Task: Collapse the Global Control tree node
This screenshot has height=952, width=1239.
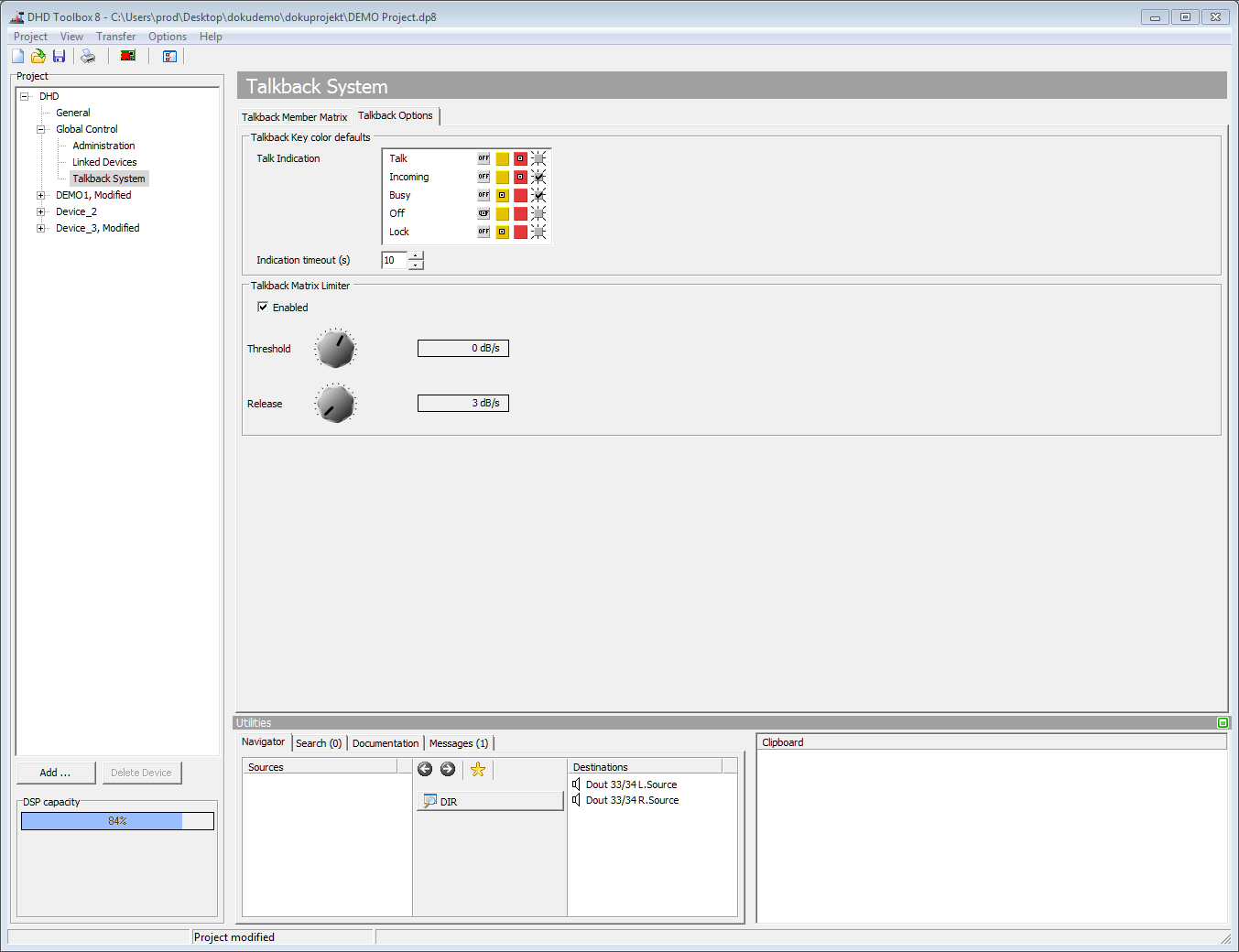Action: click(x=40, y=129)
